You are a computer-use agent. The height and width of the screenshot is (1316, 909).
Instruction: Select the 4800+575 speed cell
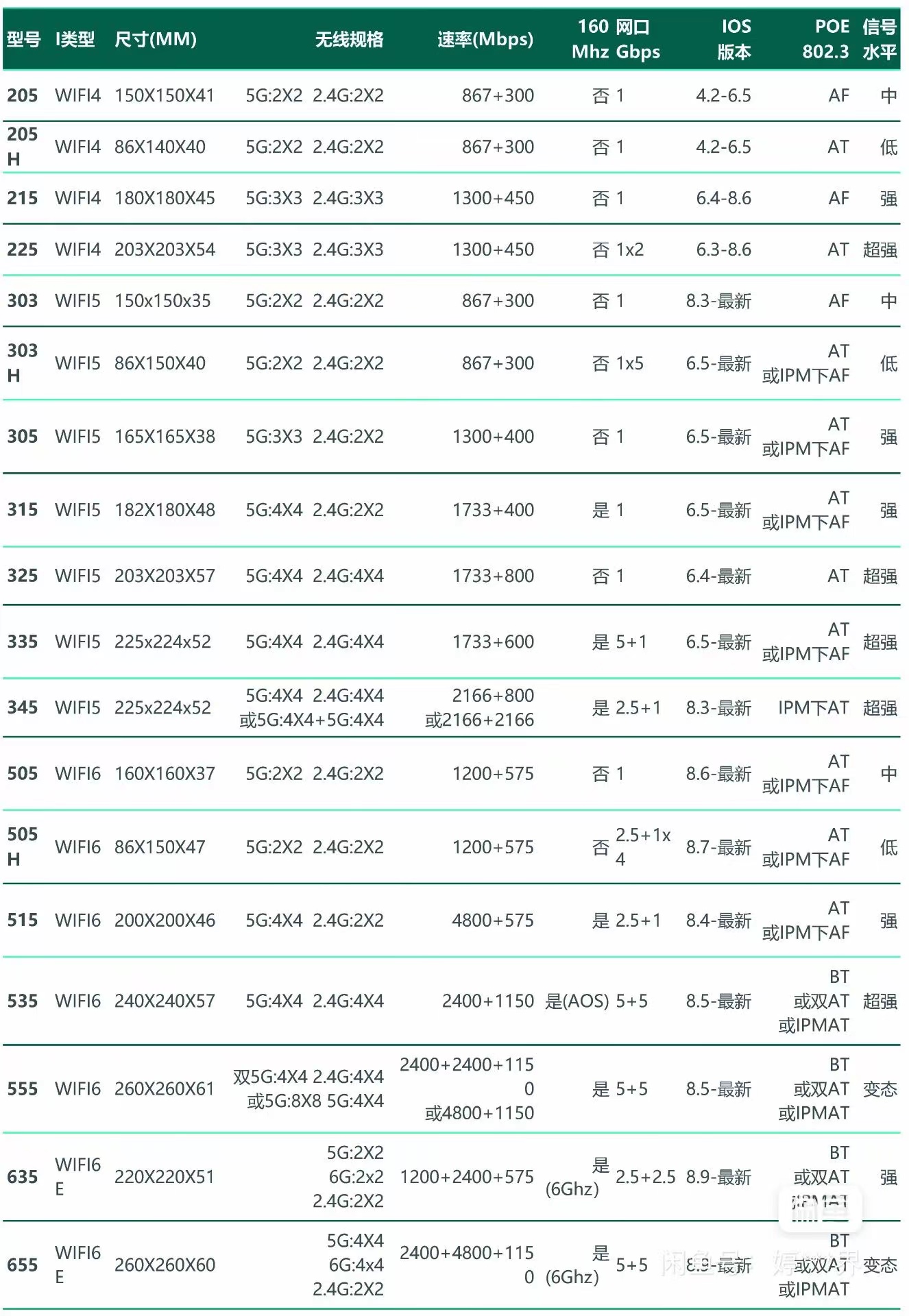pos(492,921)
